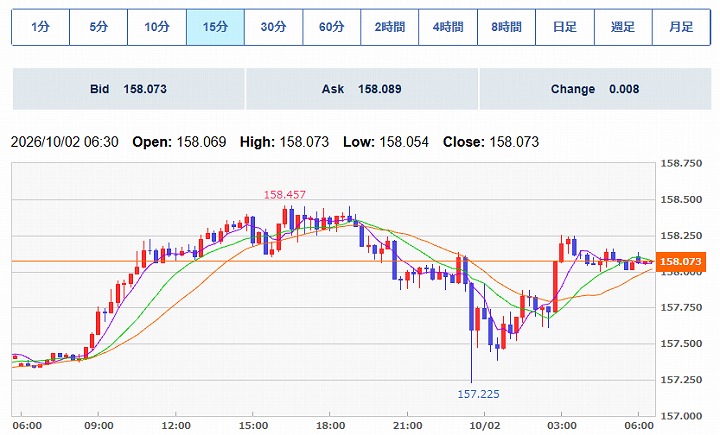Screen dimensions: 720x435
Task: Show the 日足 daily chart
Action: 565,27
